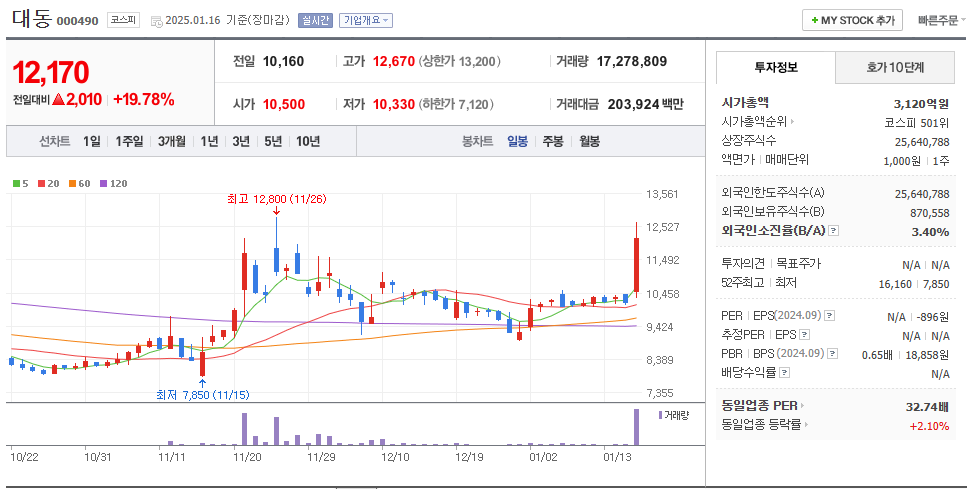This screenshot has height=489, width=972.
Task: Click help icon beside 추정PER EPS
Action: coord(805,335)
